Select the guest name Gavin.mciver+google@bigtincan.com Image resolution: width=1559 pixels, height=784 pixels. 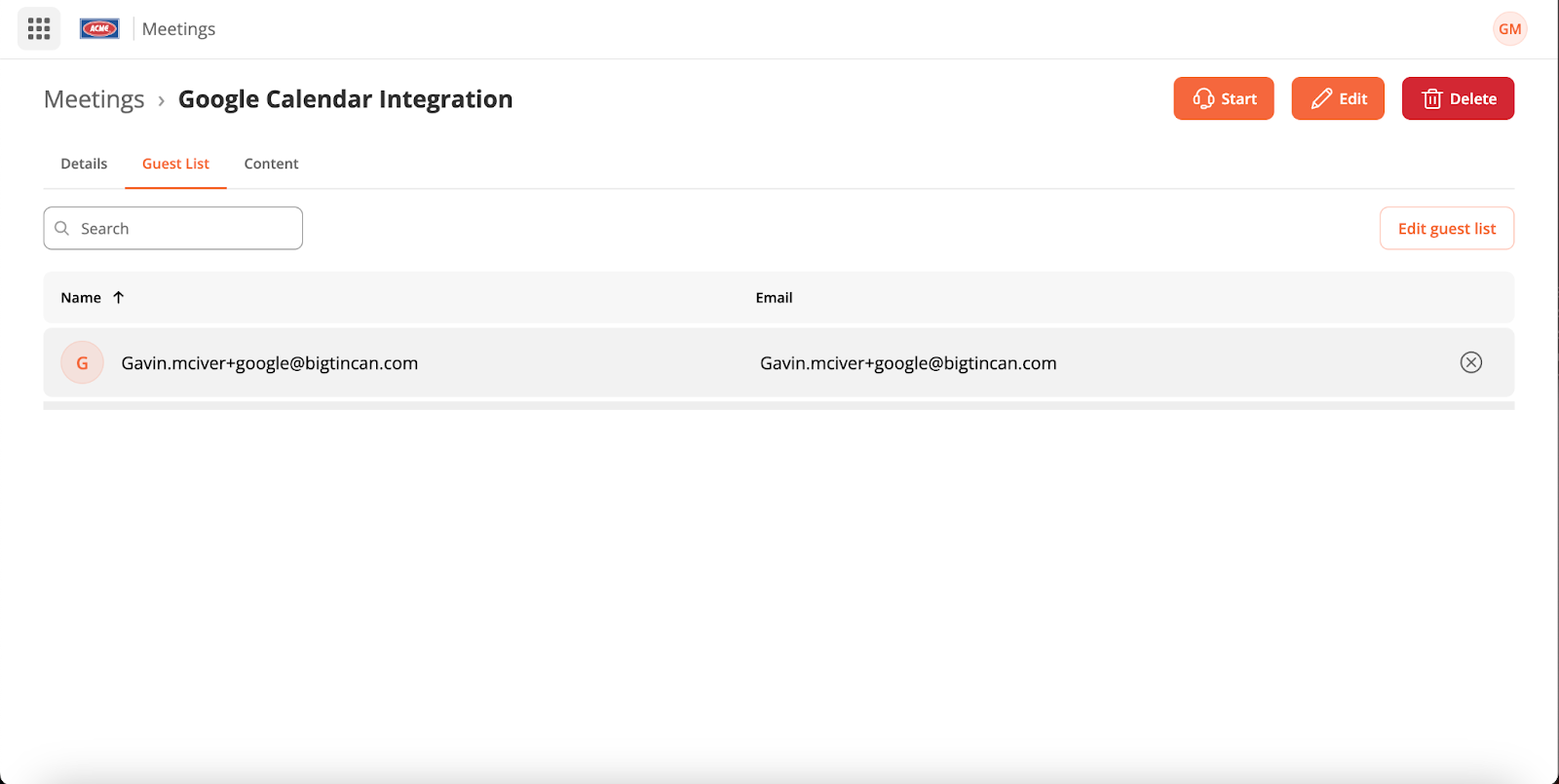(270, 363)
